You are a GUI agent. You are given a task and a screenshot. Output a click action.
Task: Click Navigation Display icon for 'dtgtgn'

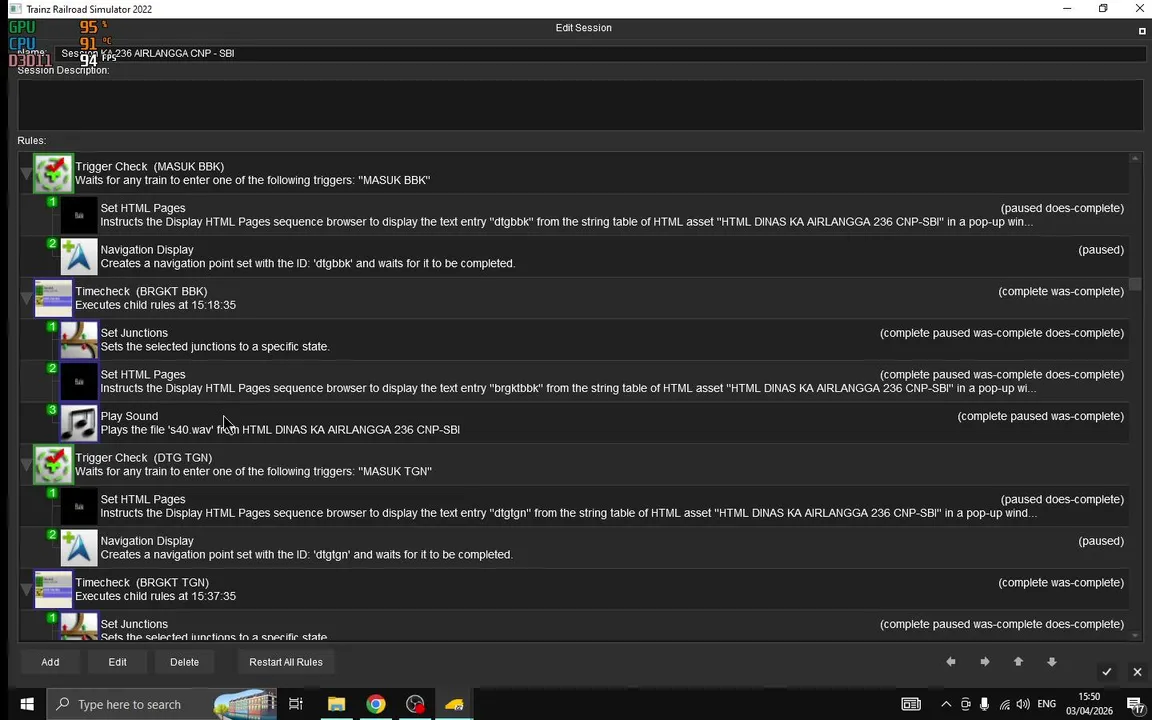point(79,547)
